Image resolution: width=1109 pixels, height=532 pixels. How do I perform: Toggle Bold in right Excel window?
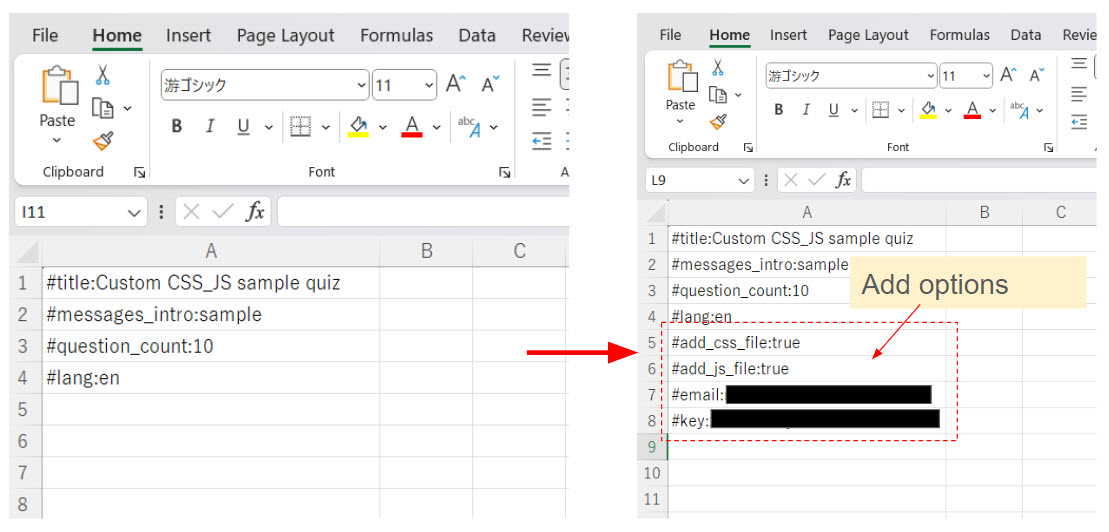pos(779,110)
